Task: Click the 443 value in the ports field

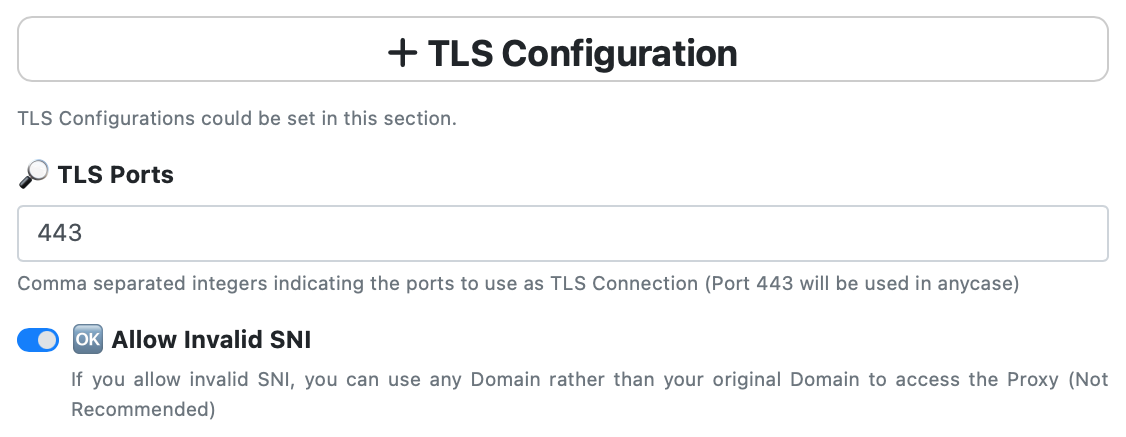Action: pos(60,232)
